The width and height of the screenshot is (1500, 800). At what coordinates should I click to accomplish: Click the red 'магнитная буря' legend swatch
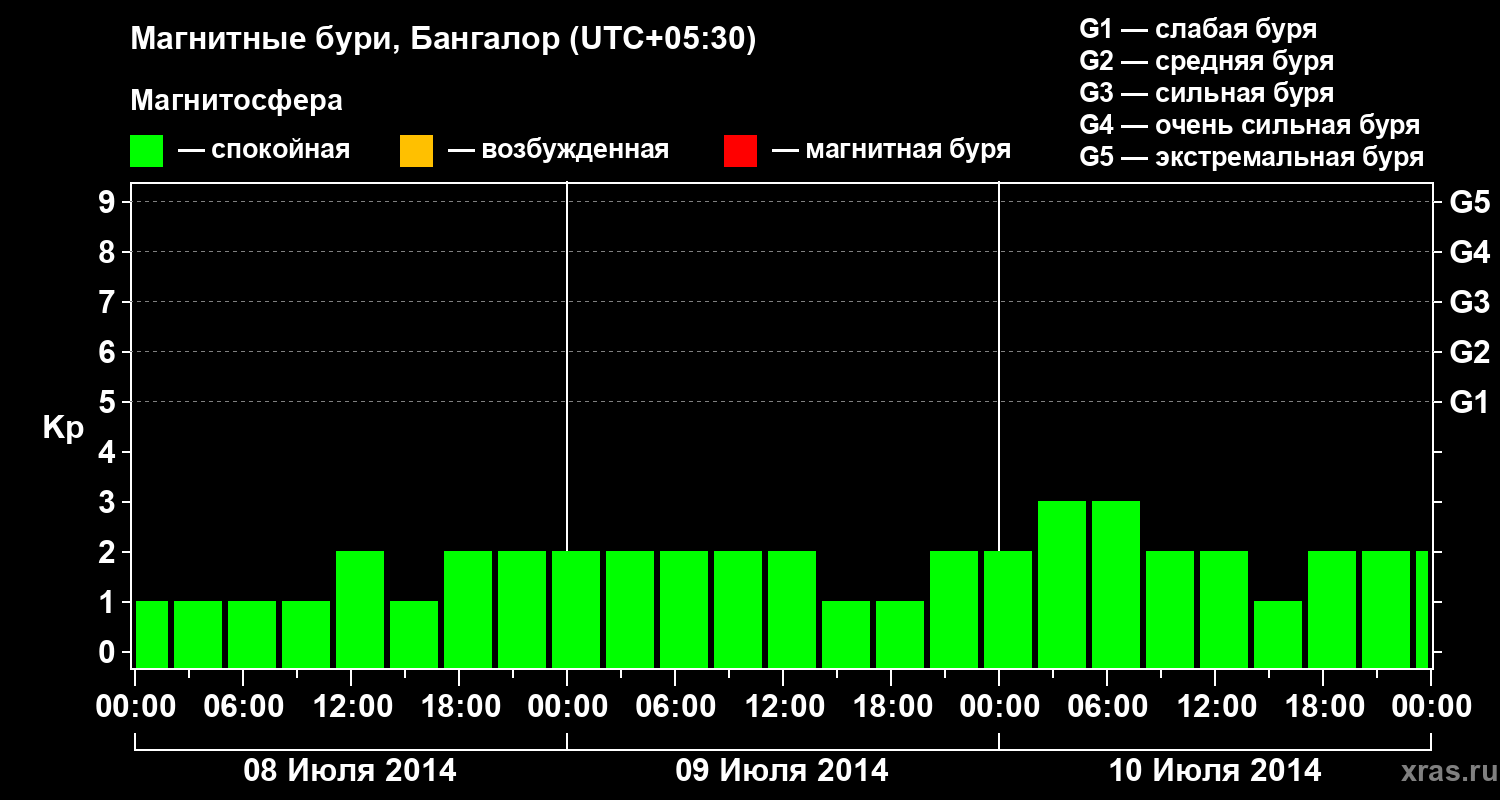click(740, 151)
